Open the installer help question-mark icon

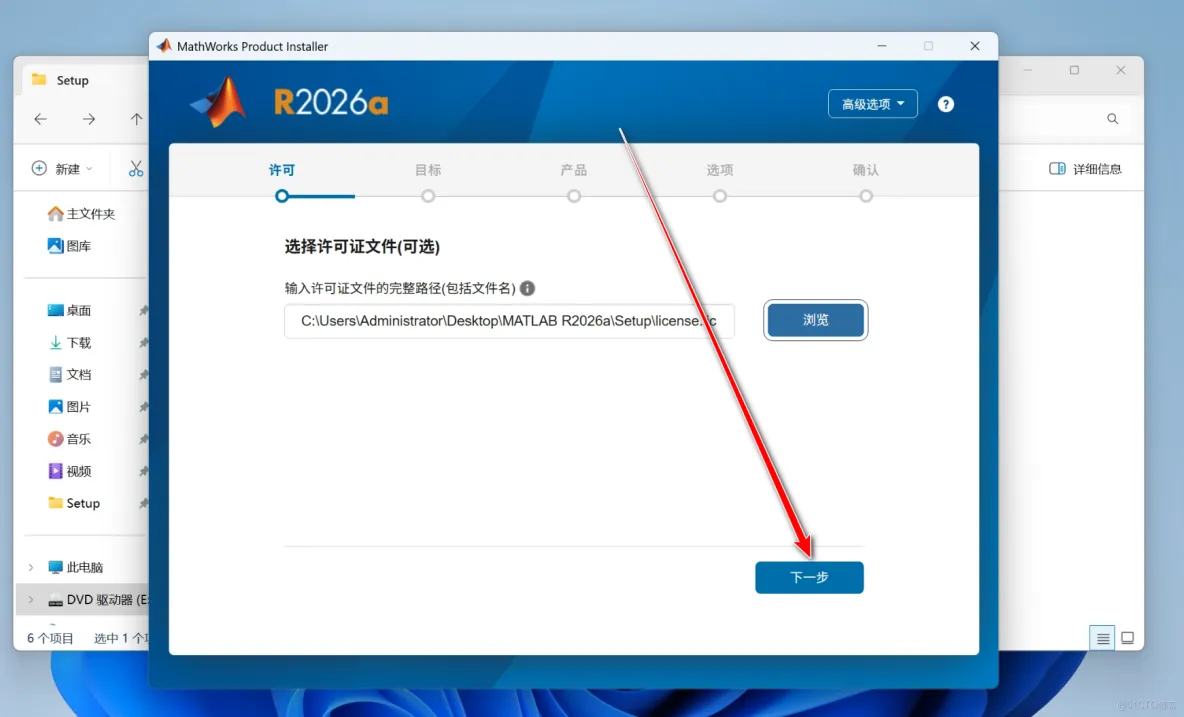tap(945, 104)
